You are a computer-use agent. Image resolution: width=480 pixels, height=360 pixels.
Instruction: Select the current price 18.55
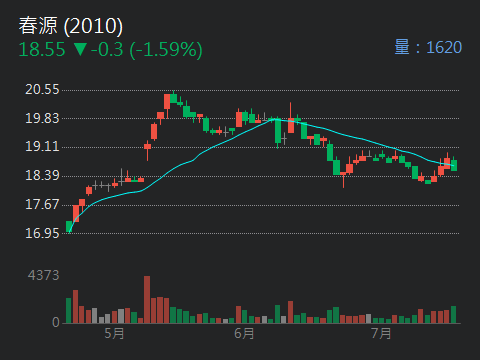[x=42, y=50]
